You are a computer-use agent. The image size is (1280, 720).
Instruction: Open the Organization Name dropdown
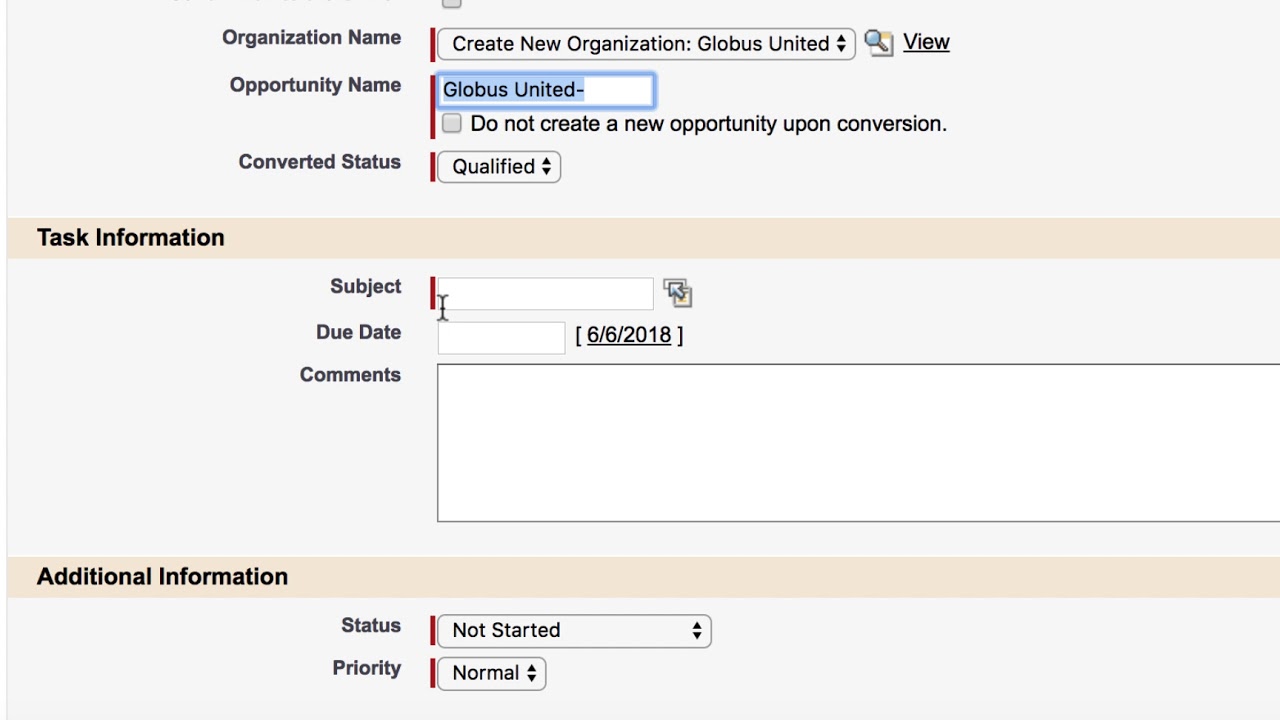[646, 44]
